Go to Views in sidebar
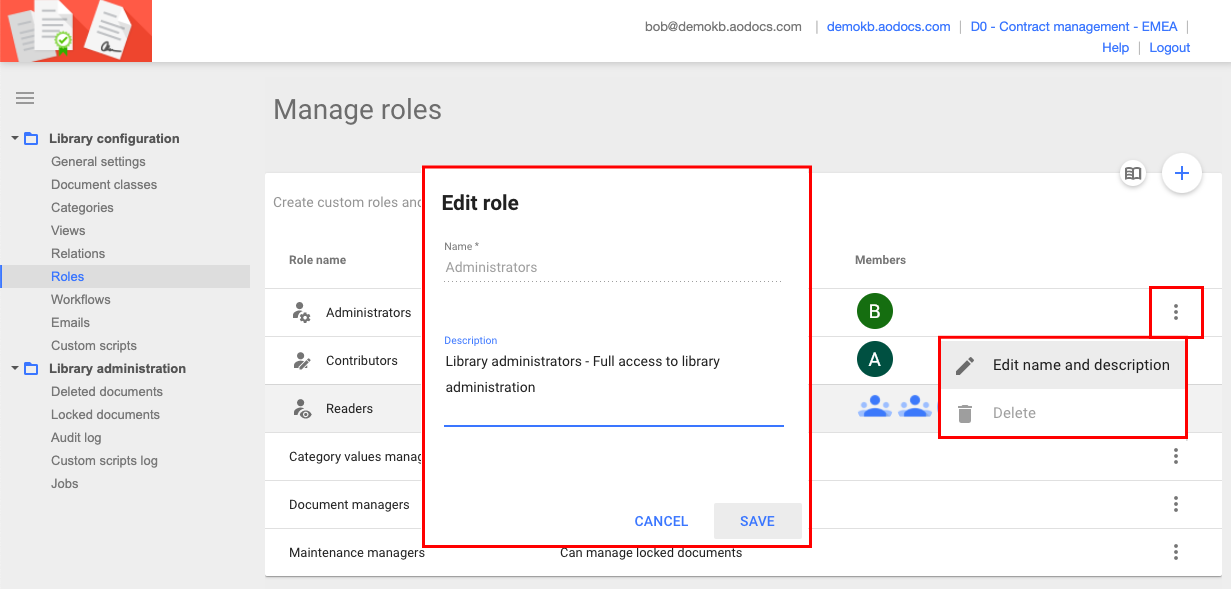Viewport: 1231px width, 589px height. [x=68, y=231]
